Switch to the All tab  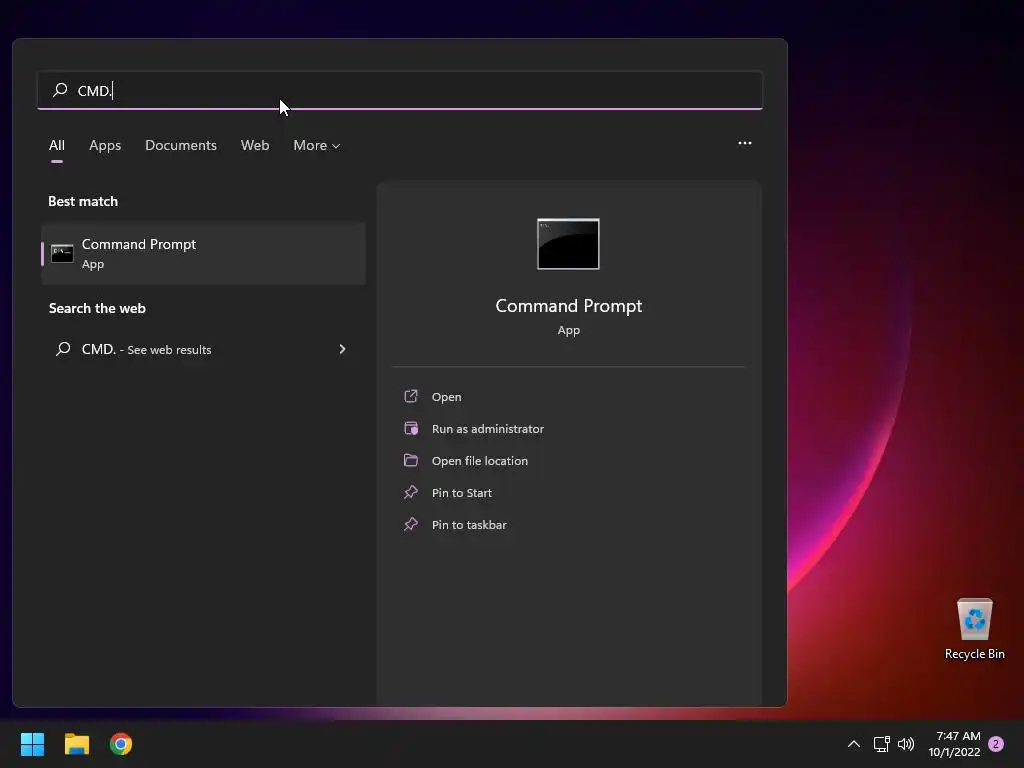tap(57, 145)
